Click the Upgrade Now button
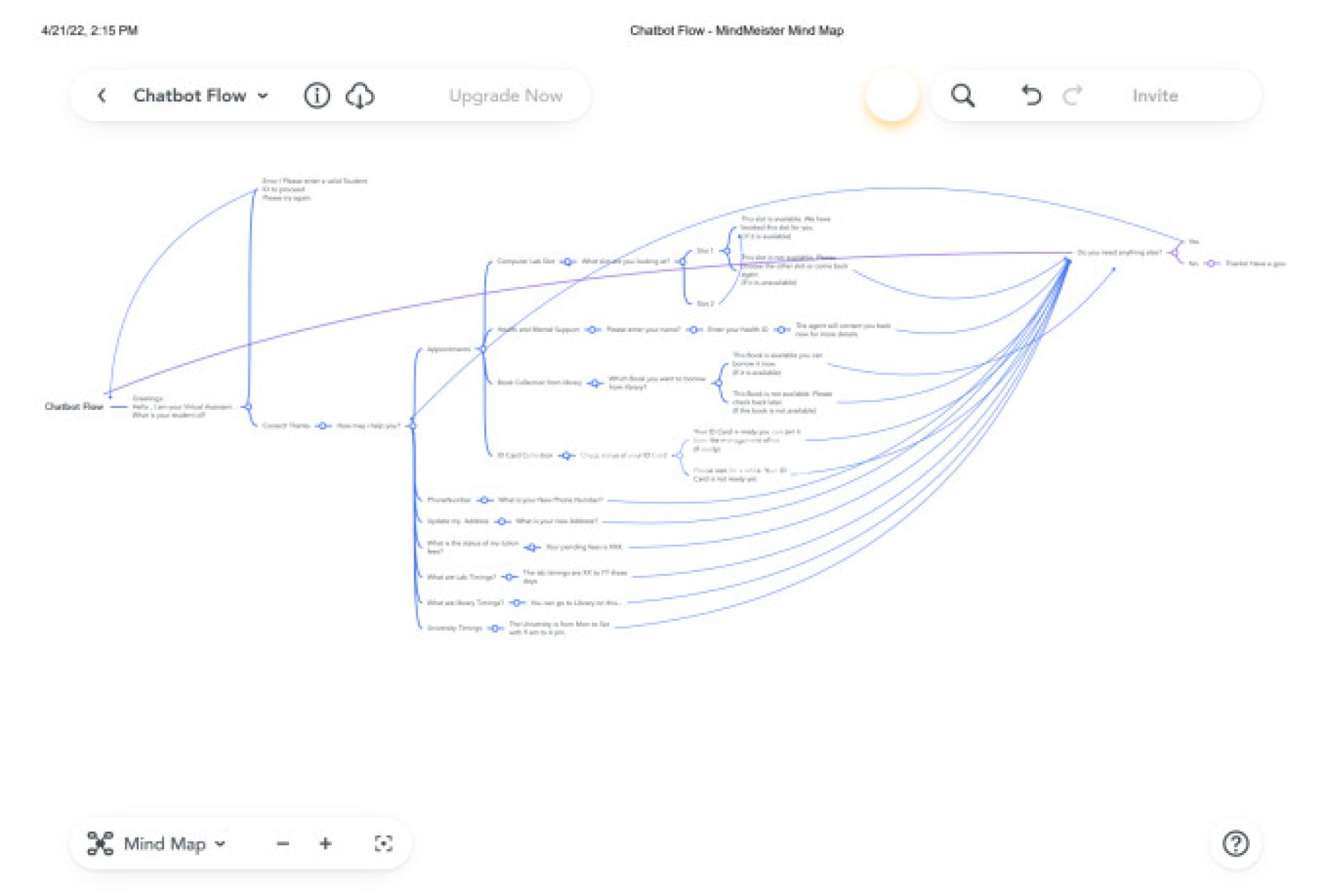The height and width of the screenshot is (896, 1328). [506, 95]
